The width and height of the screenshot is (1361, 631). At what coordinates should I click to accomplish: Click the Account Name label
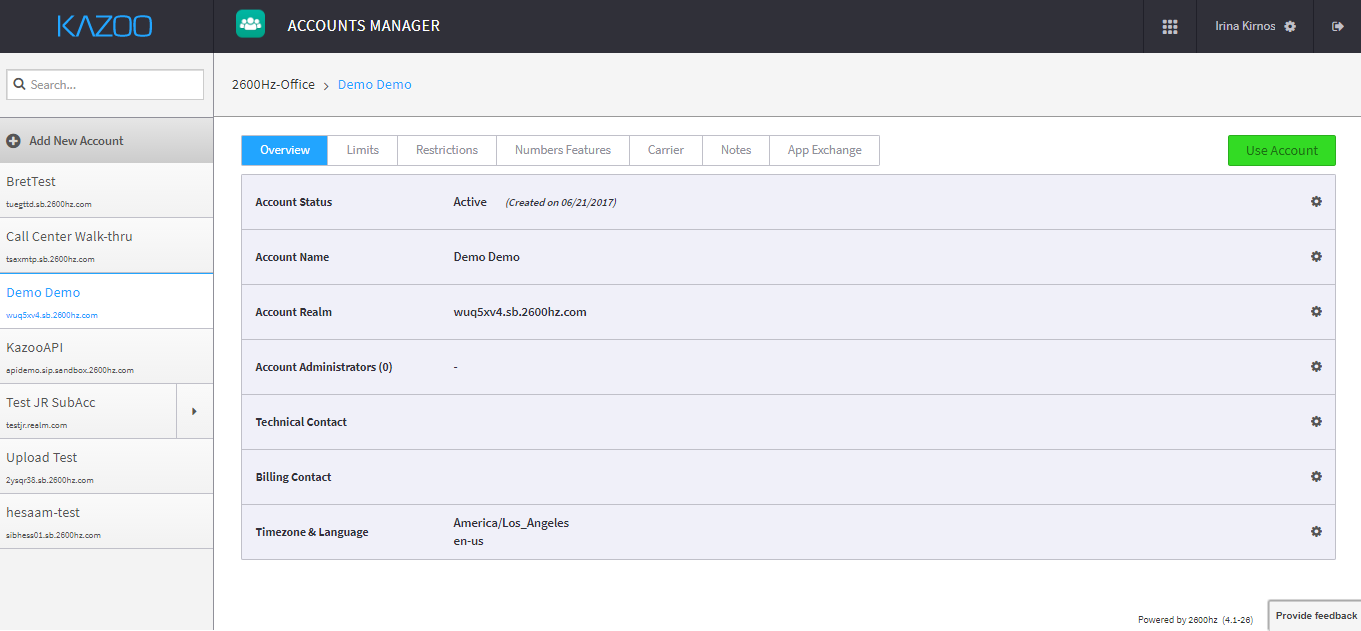pos(292,257)
